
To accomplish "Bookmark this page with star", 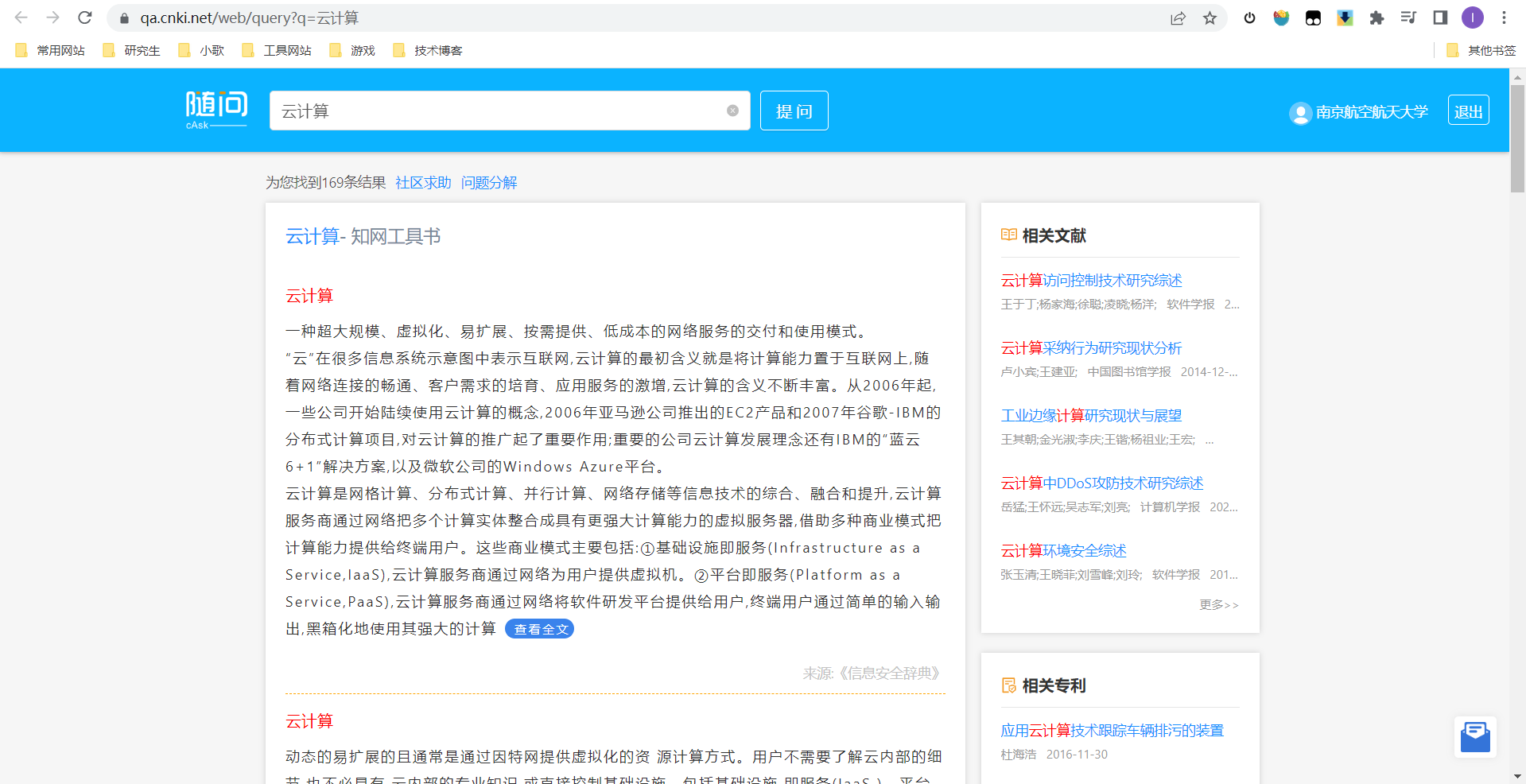I will [x=1210, y=18].
